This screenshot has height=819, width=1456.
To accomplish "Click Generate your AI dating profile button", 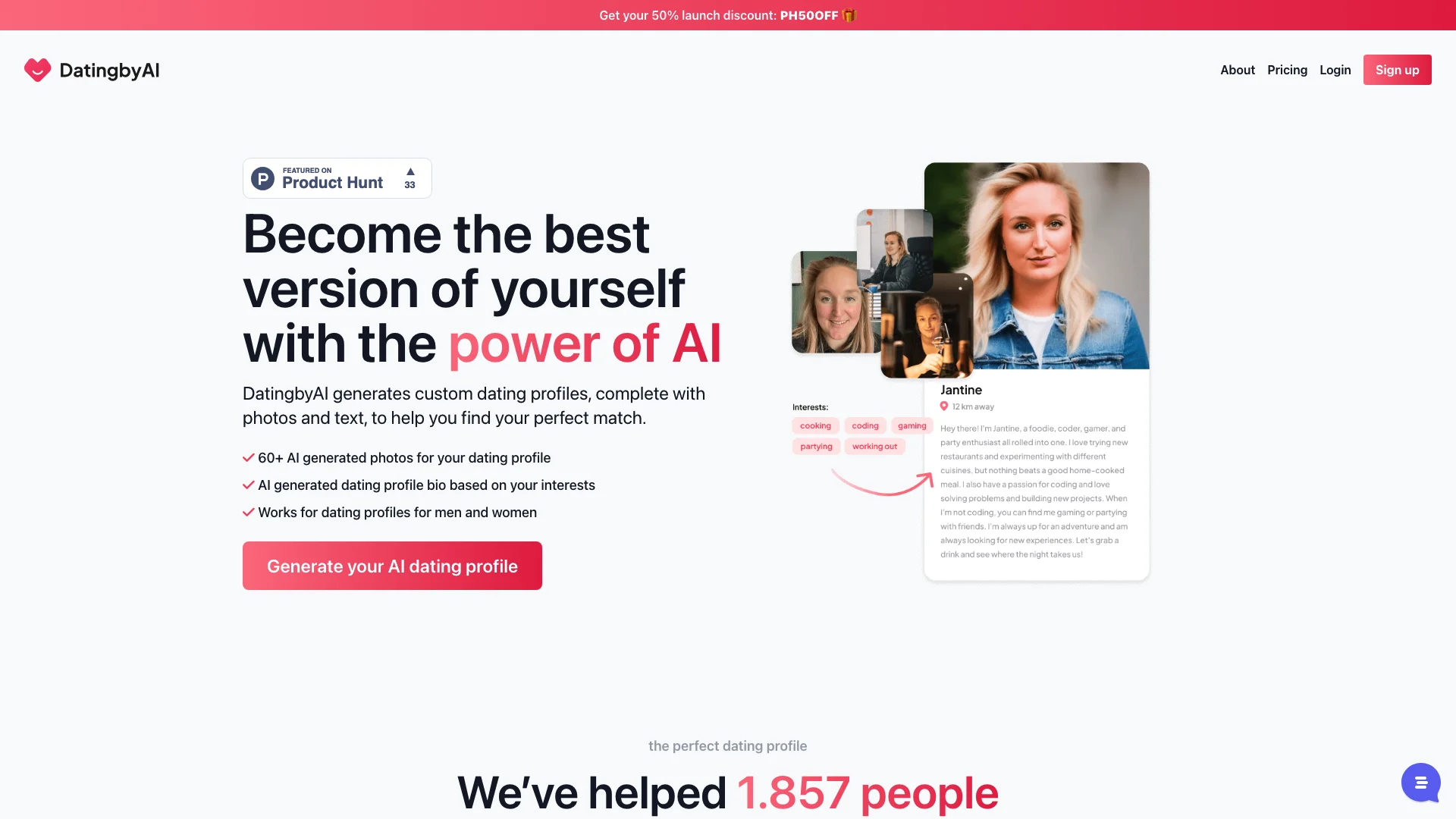I will 392,565.
